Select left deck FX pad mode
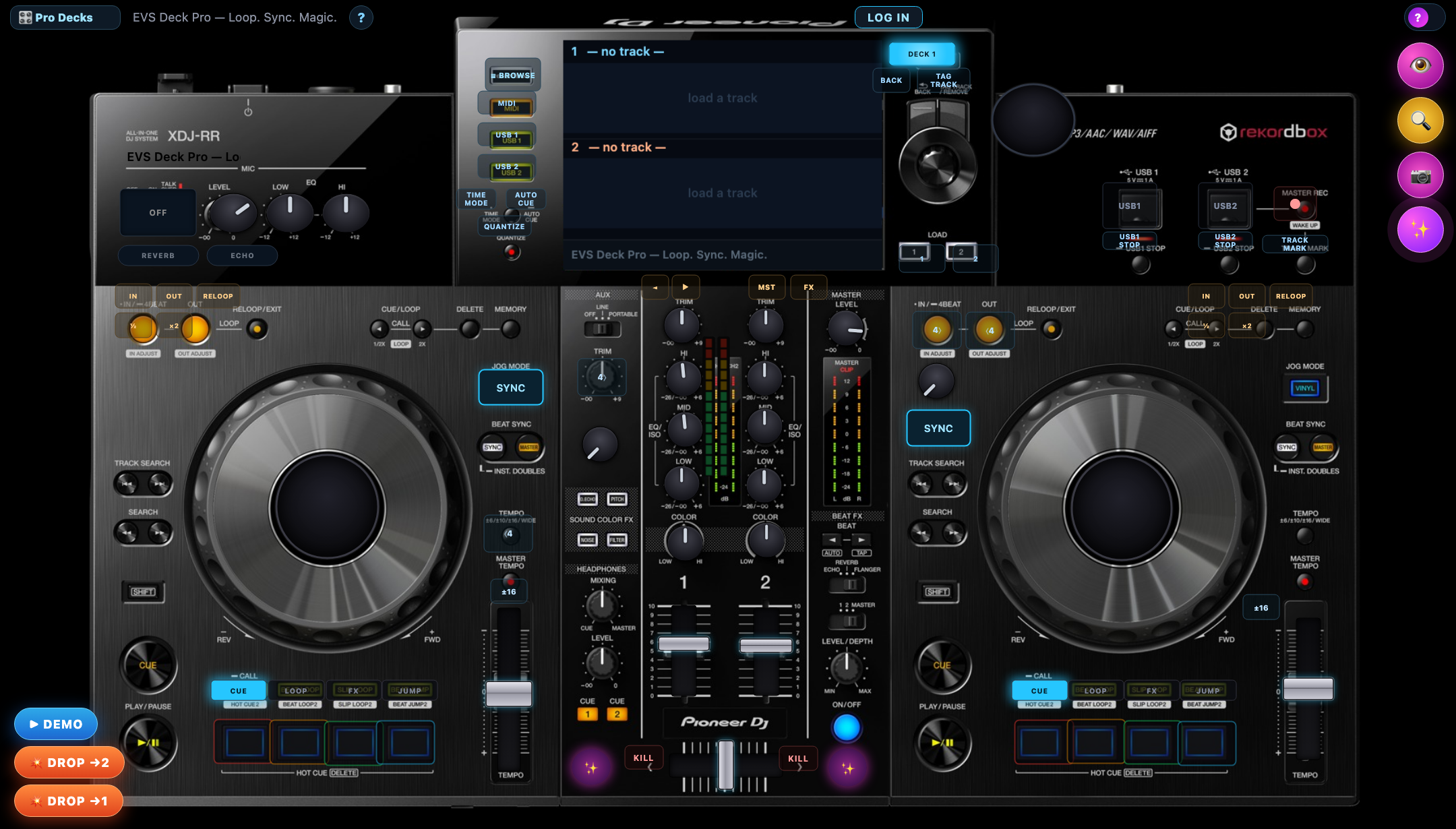This screenshot has width=1456, height=829. click(x=353, y=691)
